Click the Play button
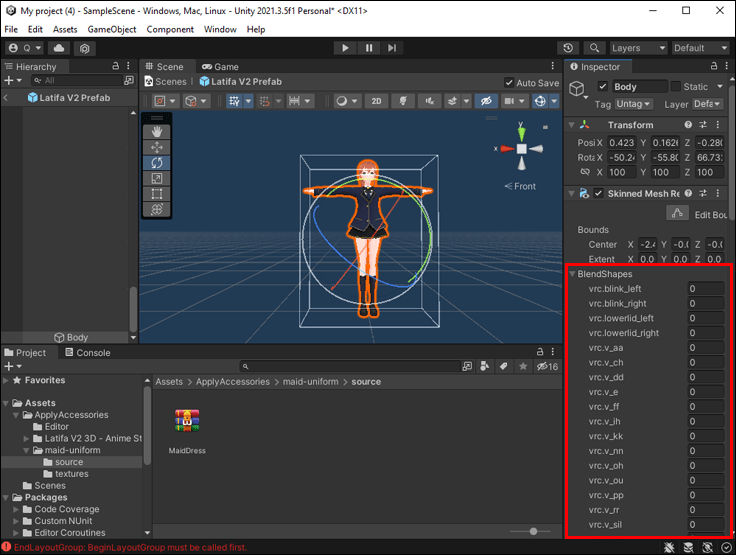Screen dimensions: 736x555 click(345, 48)
